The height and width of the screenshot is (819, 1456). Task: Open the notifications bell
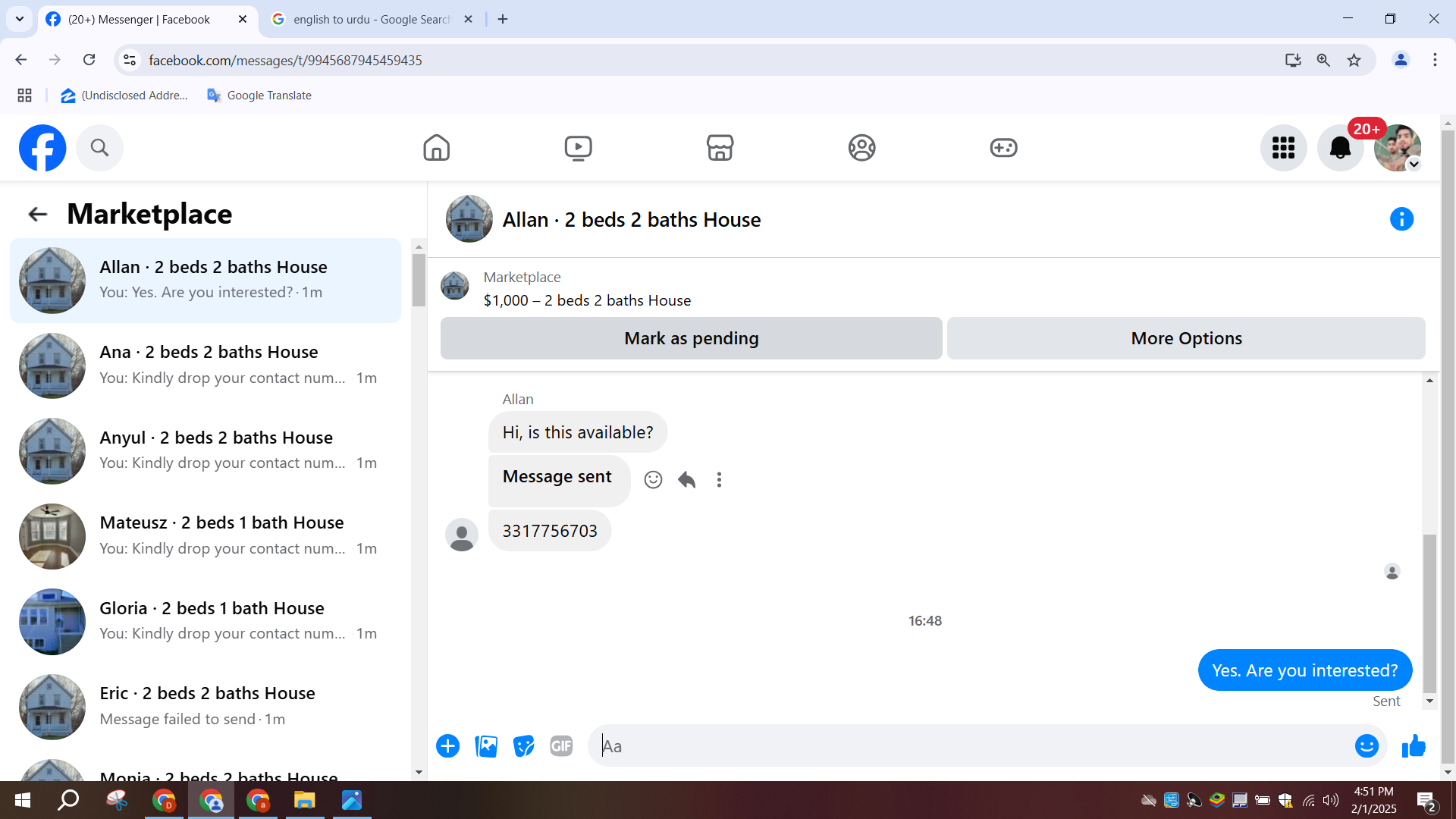[1340, 148]
